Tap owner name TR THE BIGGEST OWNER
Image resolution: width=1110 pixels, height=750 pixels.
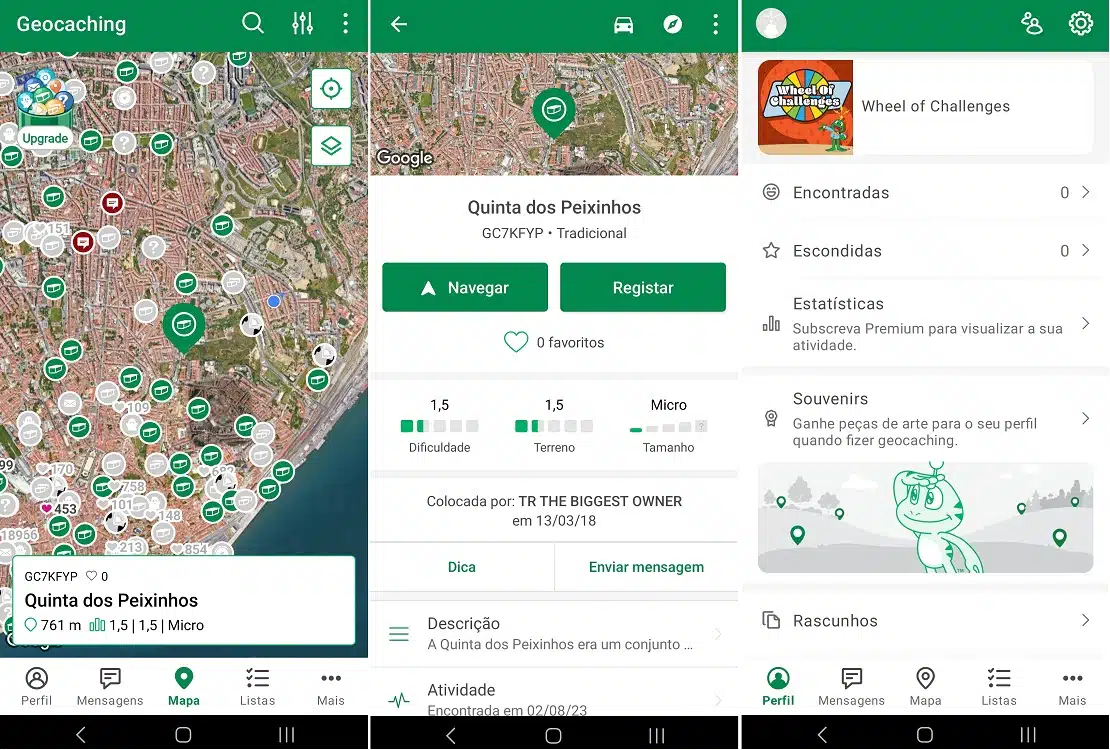click(x=600, y=501)
